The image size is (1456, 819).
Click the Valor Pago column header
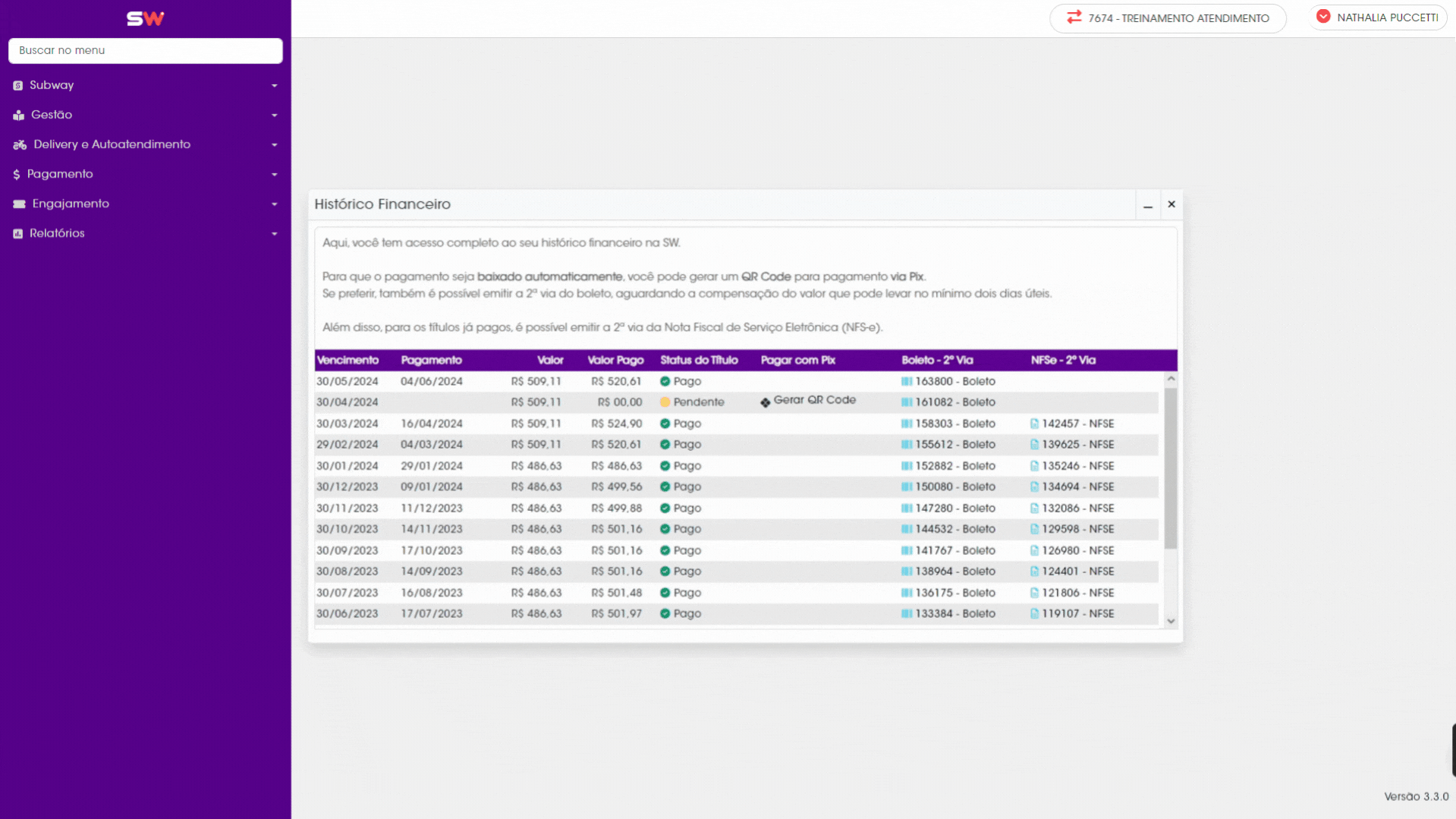615,360
